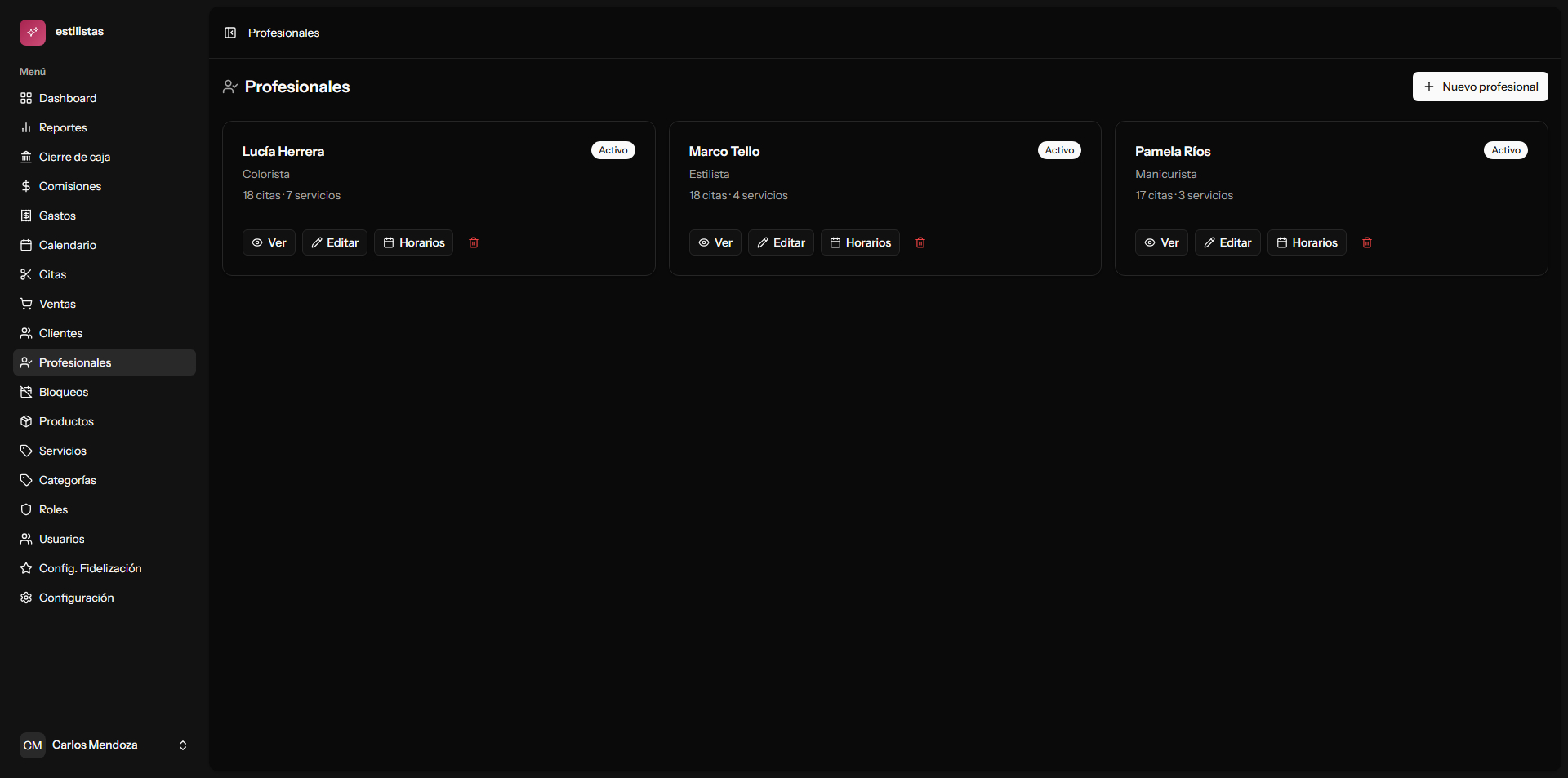1568x778 pixels.
Task: Click the Nuevo profesional button
Action: point(1480,87)
